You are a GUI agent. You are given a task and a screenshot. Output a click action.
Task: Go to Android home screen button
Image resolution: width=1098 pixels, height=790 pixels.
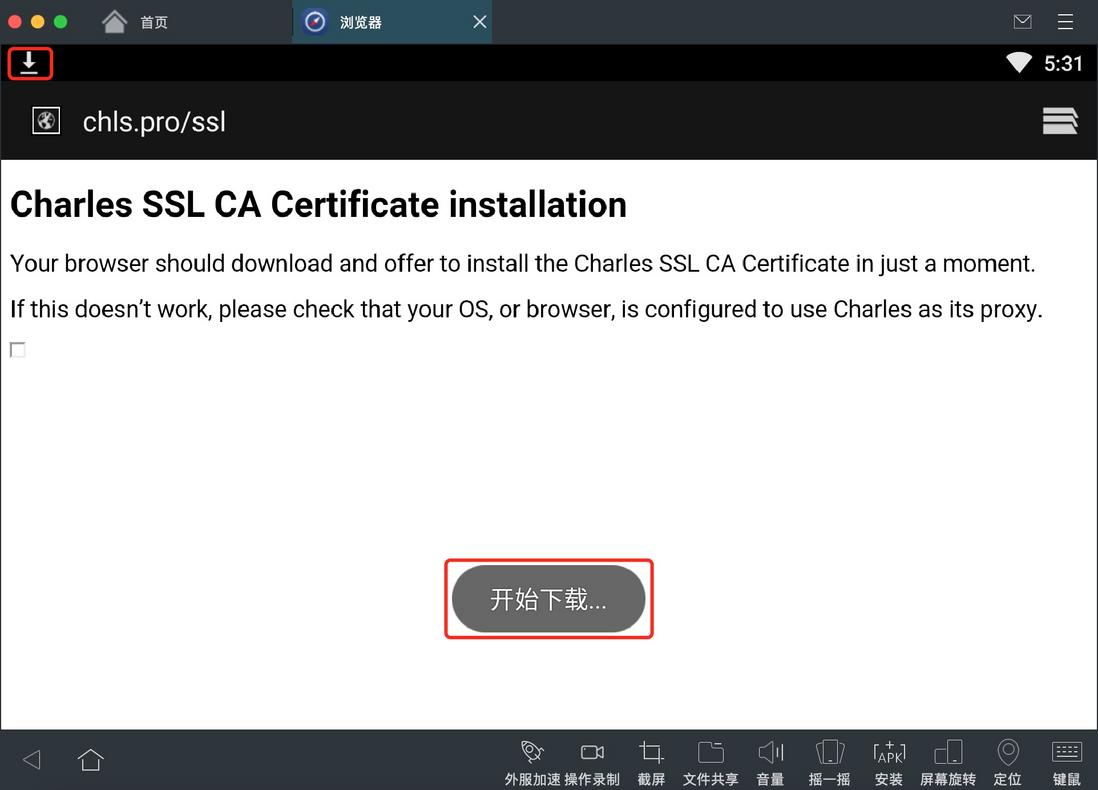tap(90, 759)
